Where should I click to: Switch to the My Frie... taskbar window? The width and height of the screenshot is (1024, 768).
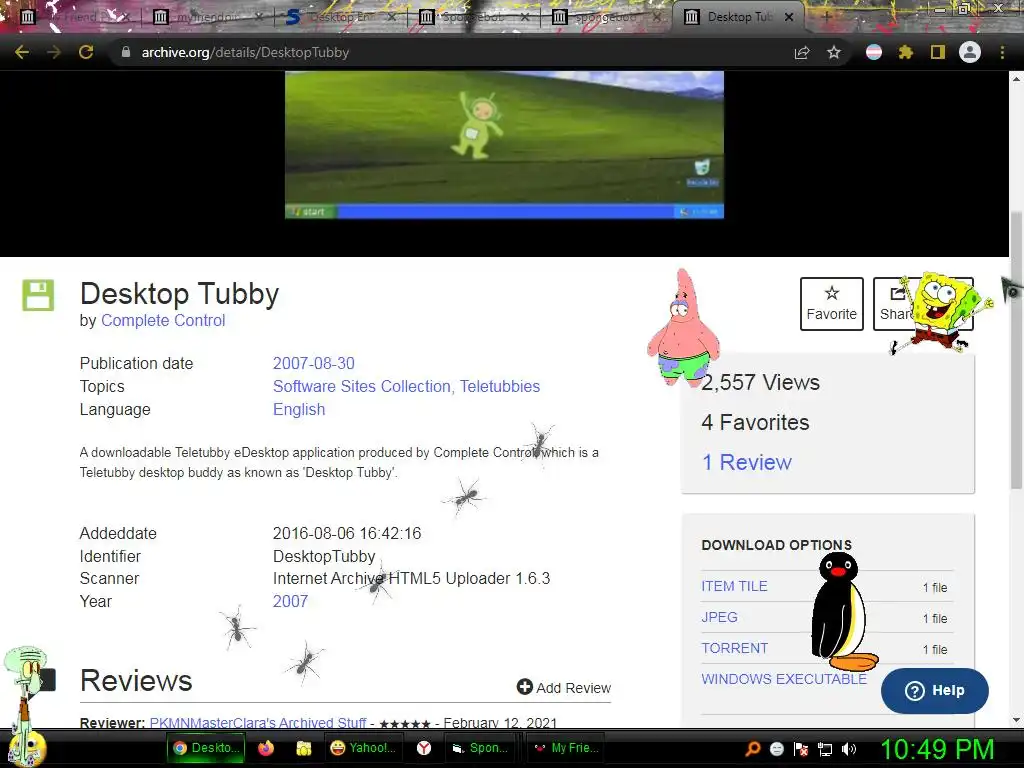[x=565, y=748]
